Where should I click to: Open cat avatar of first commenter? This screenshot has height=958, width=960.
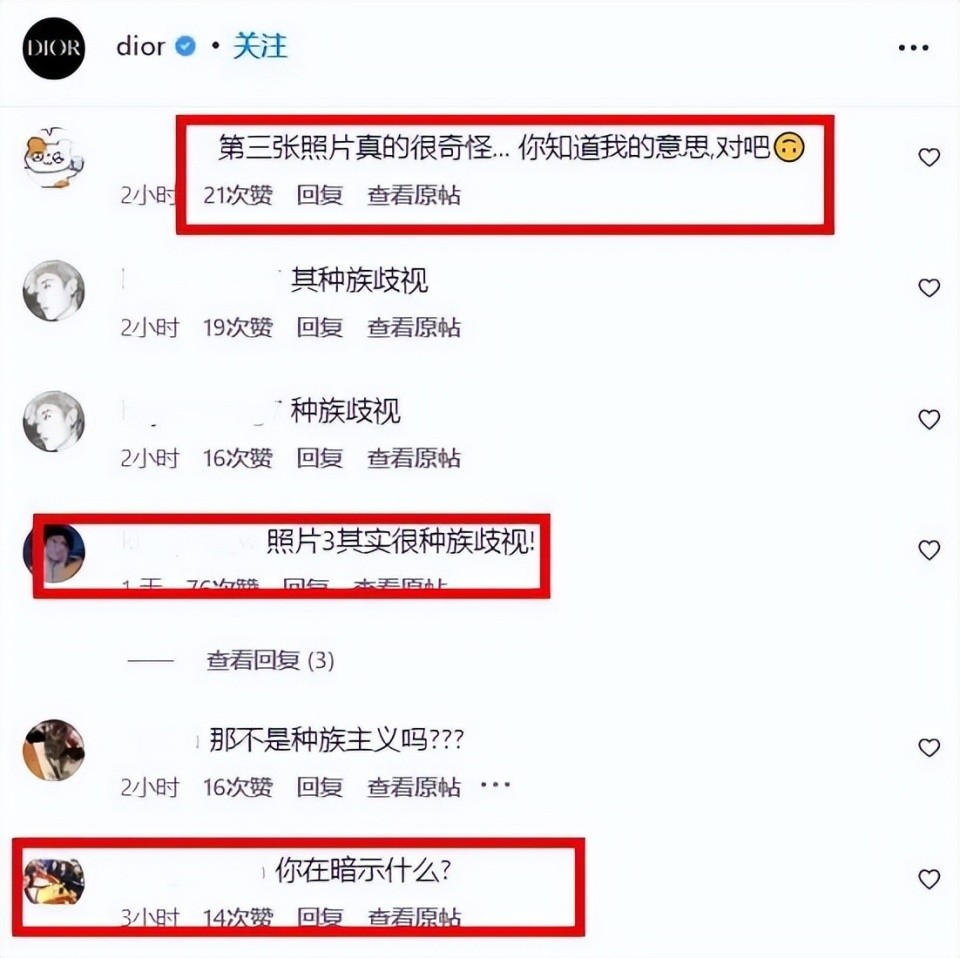(x=54, y=157)
